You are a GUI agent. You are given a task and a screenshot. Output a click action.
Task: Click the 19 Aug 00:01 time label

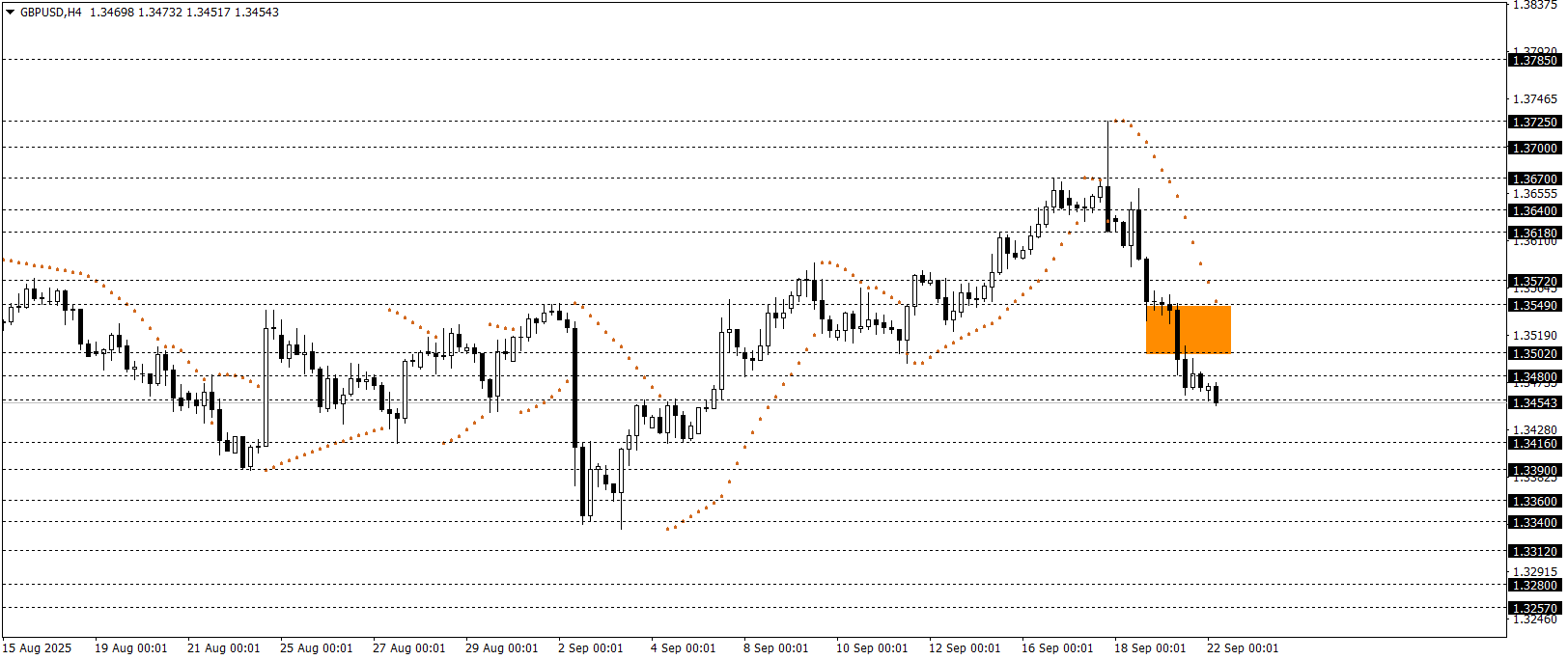coord(130,647)
